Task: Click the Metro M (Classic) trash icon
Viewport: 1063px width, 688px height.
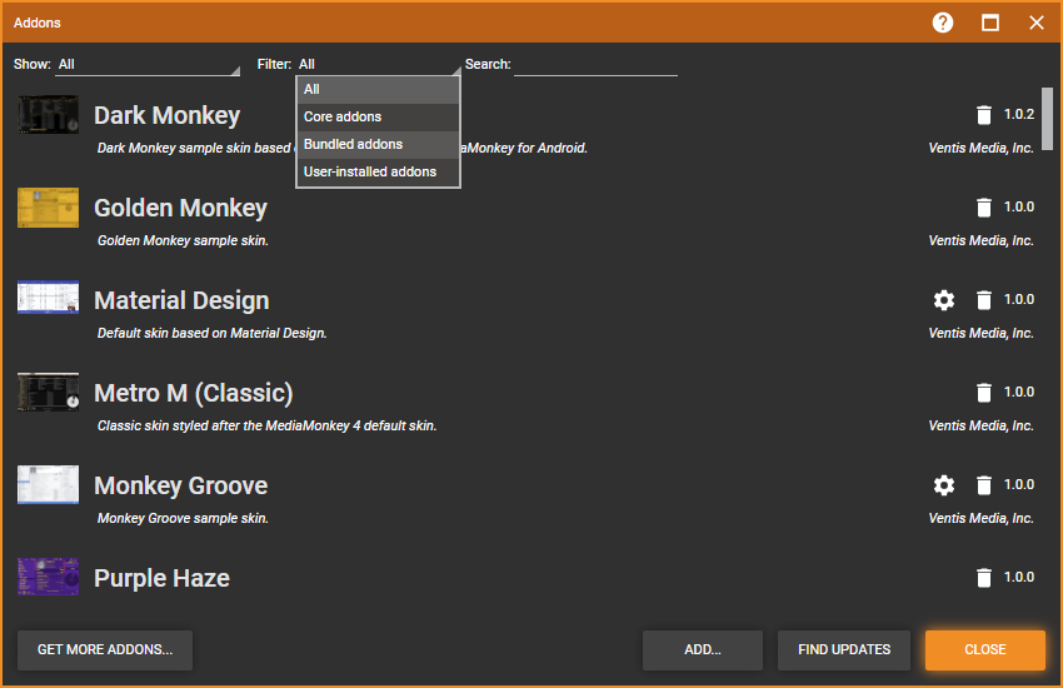Action: pyautogui.click(x=984, y=392)
